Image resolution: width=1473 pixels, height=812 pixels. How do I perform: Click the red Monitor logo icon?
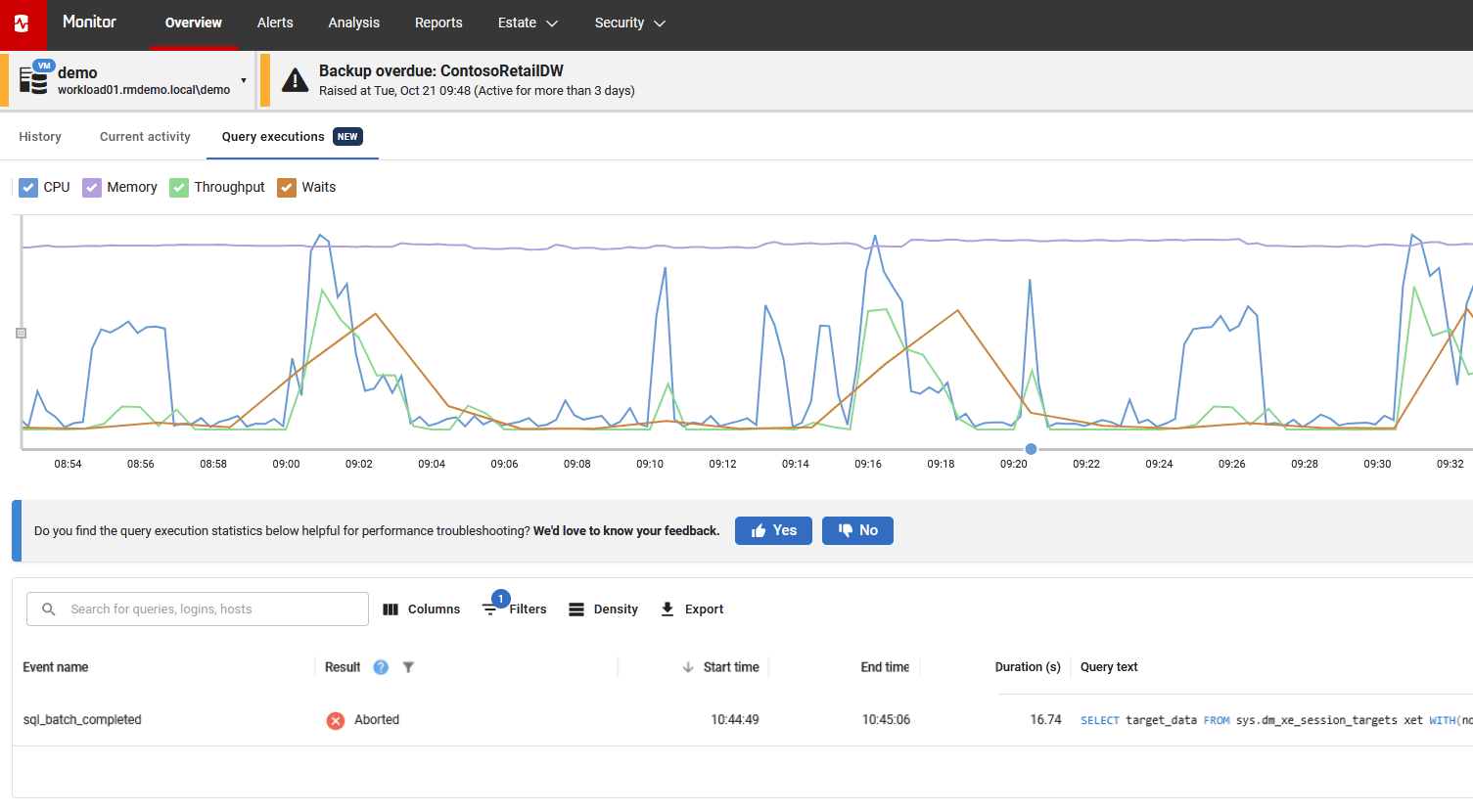pos(21,23)
